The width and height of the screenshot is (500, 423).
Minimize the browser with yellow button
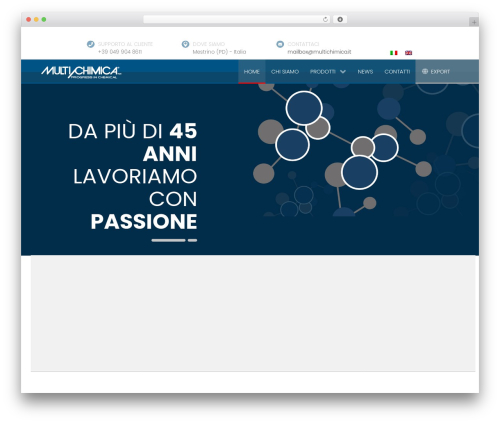(36, 20)
